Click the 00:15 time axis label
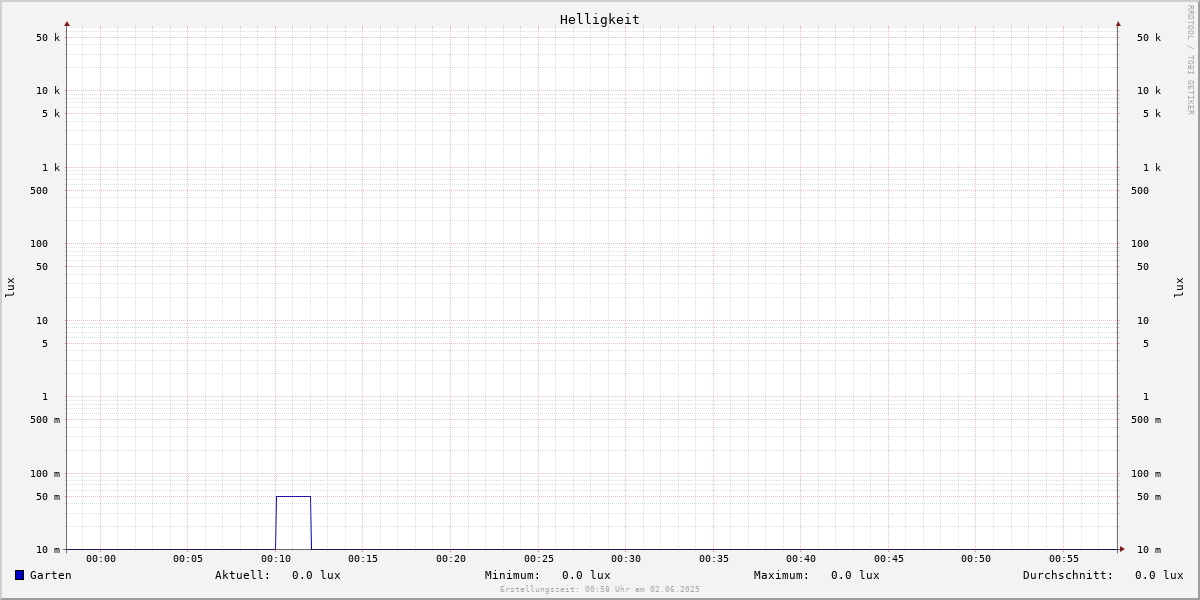Image resolution: width=1200 pixels, height=600 pixels. [x=363, y=559]
